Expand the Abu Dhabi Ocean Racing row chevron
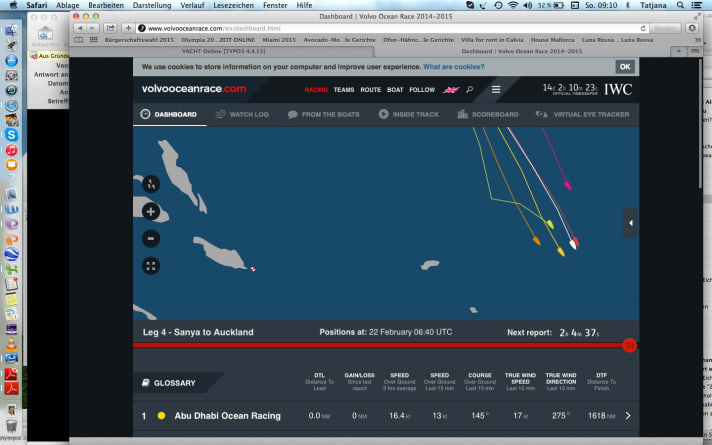The image size is (712, 445). pos(628,415)
